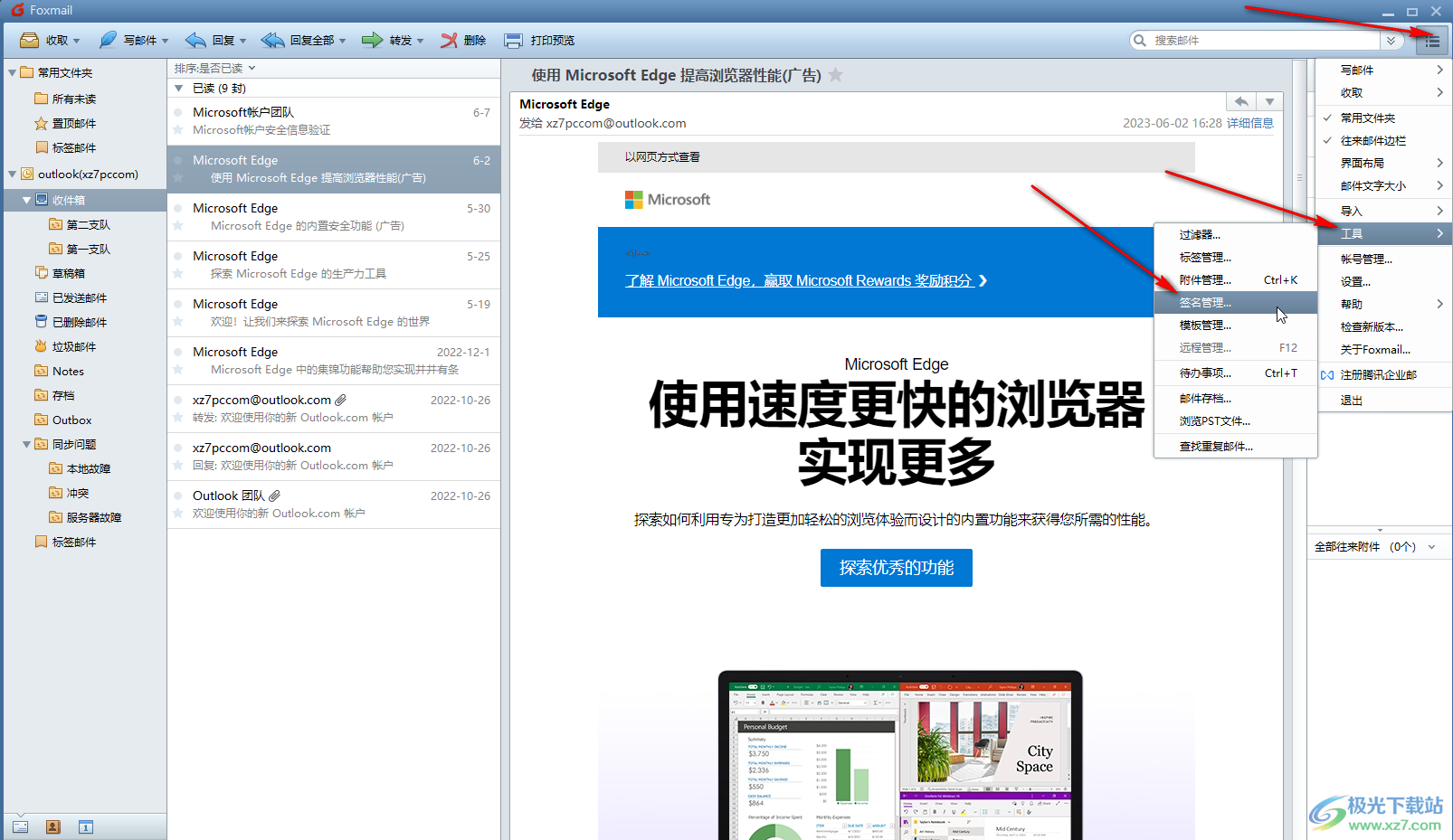
Task: Toggle read dot on Microsoft帐户团队 email
Action: coord(178,113)
